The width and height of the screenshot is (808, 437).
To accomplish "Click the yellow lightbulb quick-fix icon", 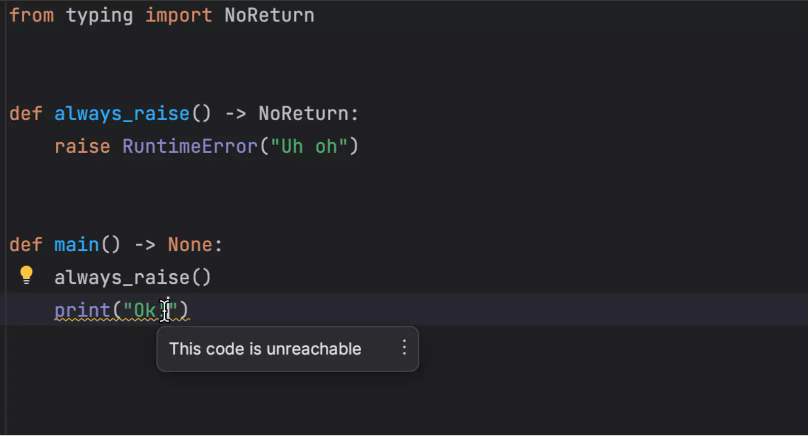I will coord(26,275).
